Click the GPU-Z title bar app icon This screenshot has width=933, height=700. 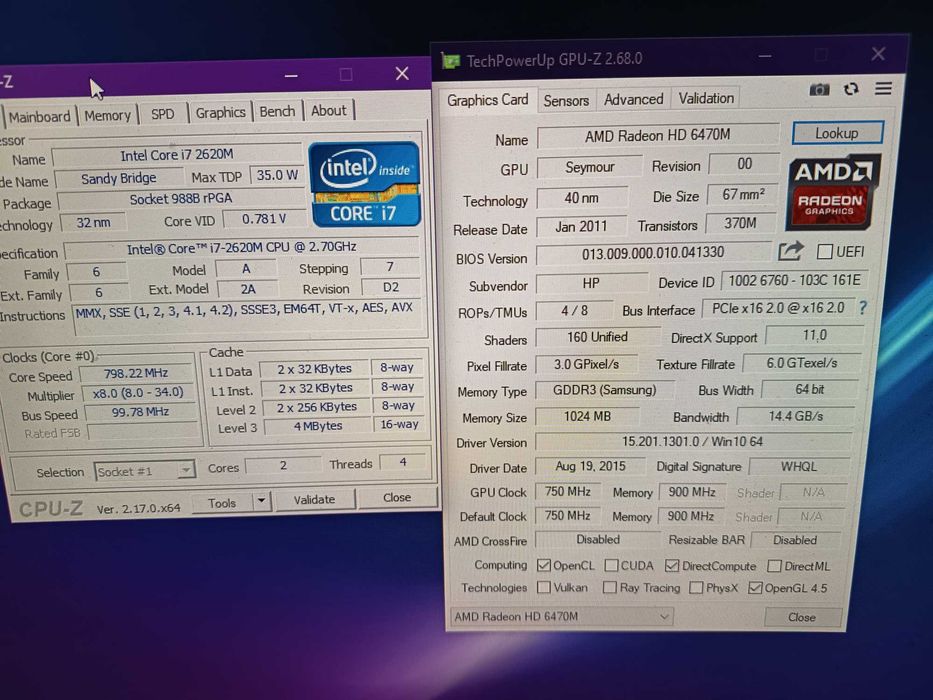[x=450, y=61]
